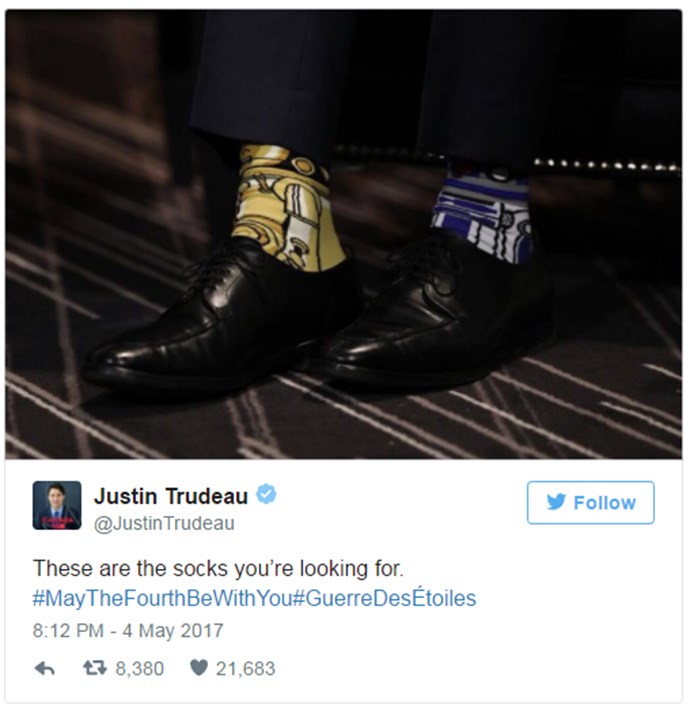Open Justin Trudeau's profile avatar
Viewport: 690px width, 720px height.
pyautogui.click(x=57, y=506)
